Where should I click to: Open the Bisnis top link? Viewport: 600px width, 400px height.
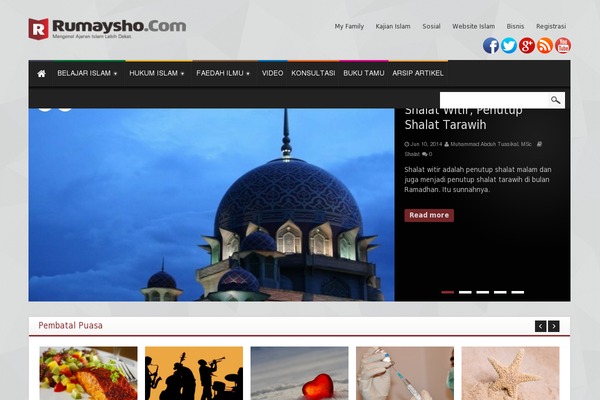click(515, 26)
